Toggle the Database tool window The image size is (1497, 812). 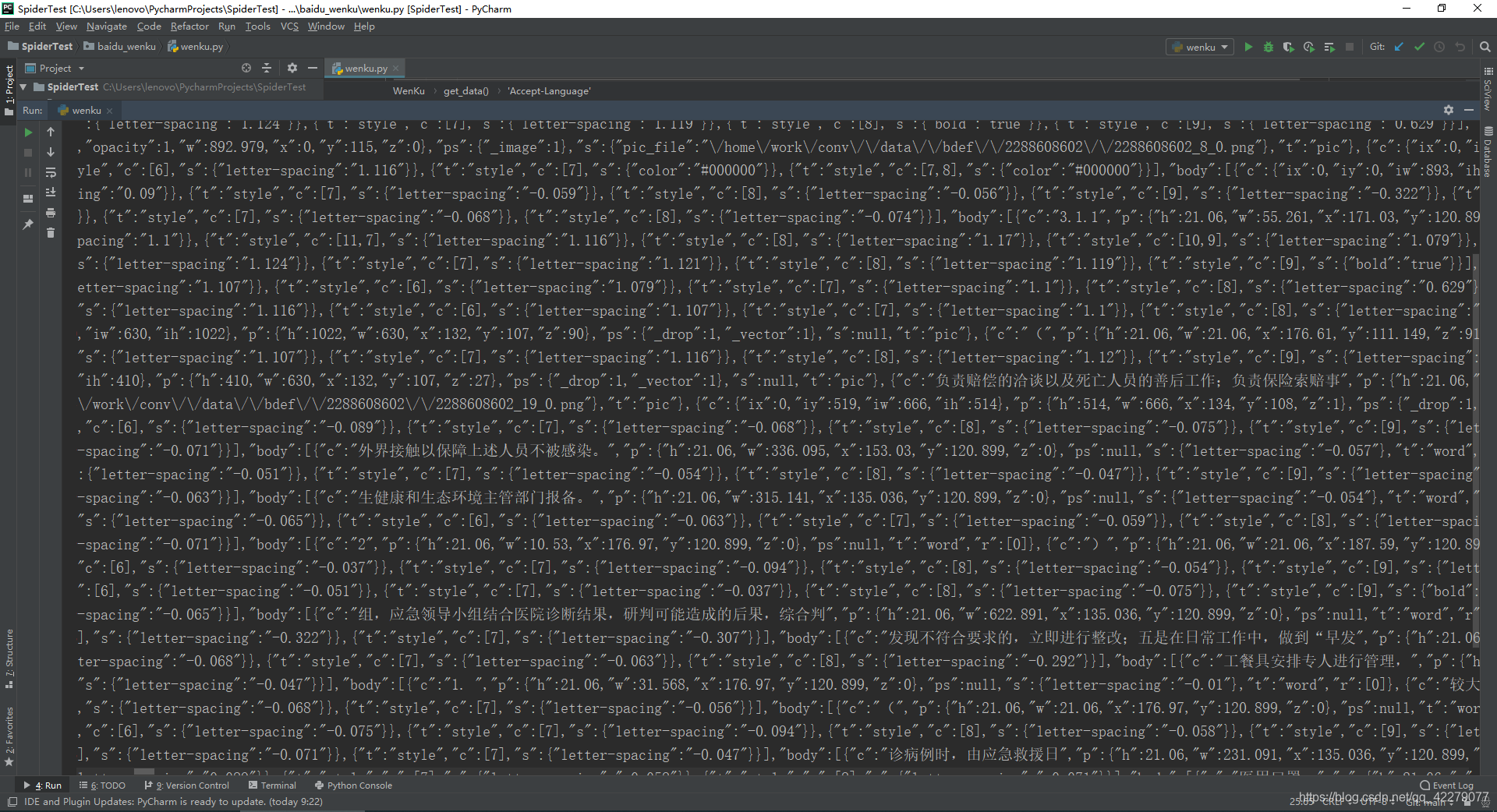pyautogui.click(x=1488, y=153)
